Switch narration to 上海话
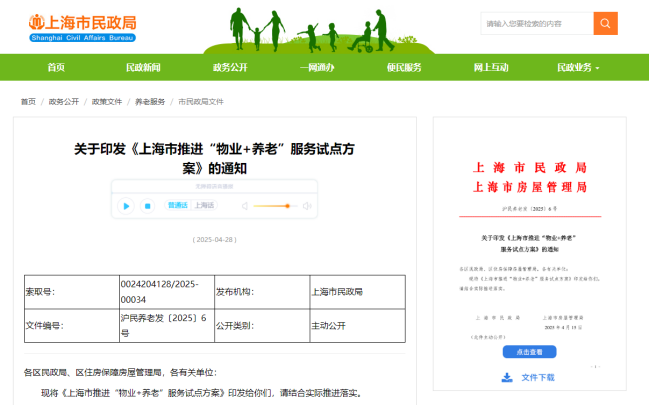 pyautogui.click(x=204, y=205)
